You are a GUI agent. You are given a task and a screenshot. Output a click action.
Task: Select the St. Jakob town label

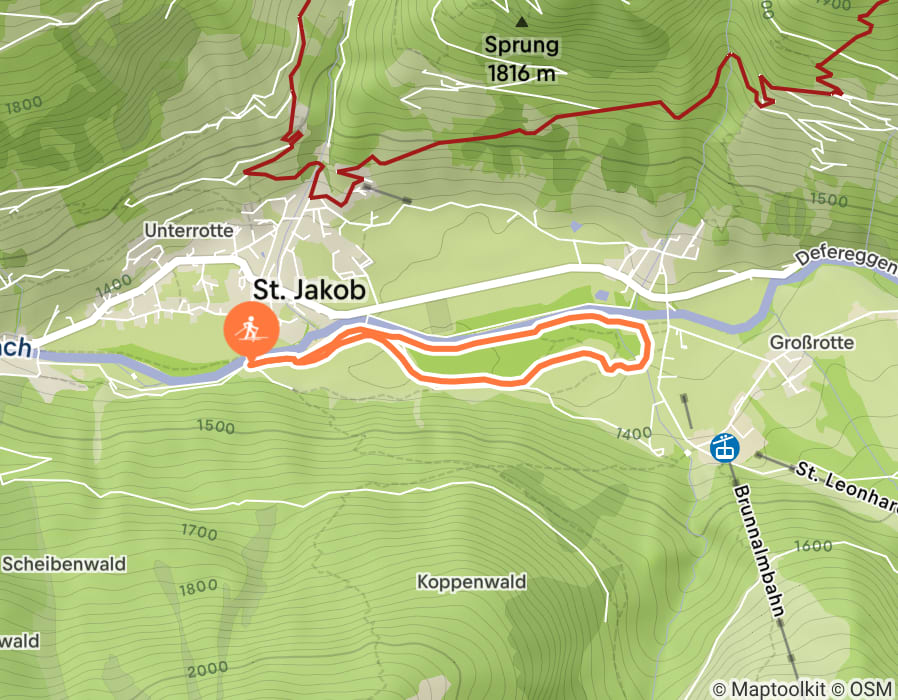(309, 290)
